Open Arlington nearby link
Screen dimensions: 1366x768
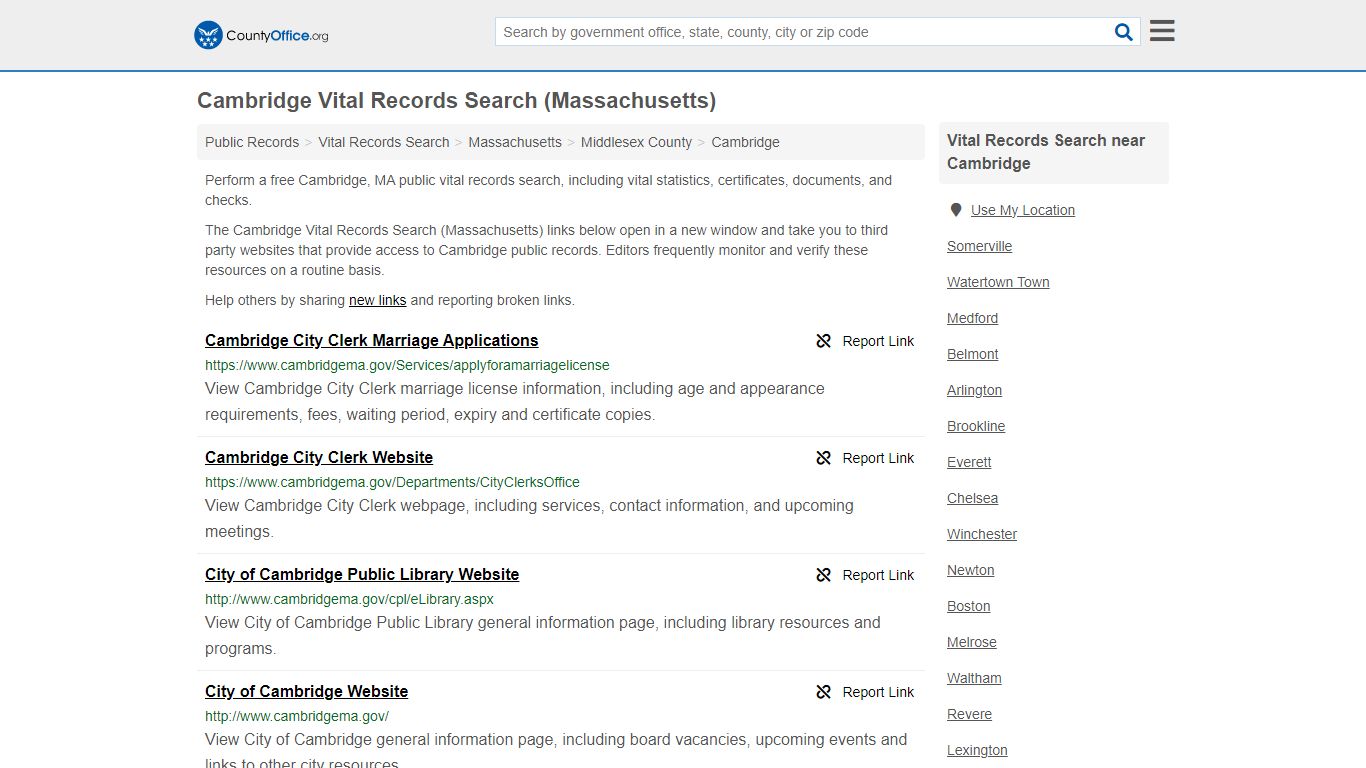[974, 390]
